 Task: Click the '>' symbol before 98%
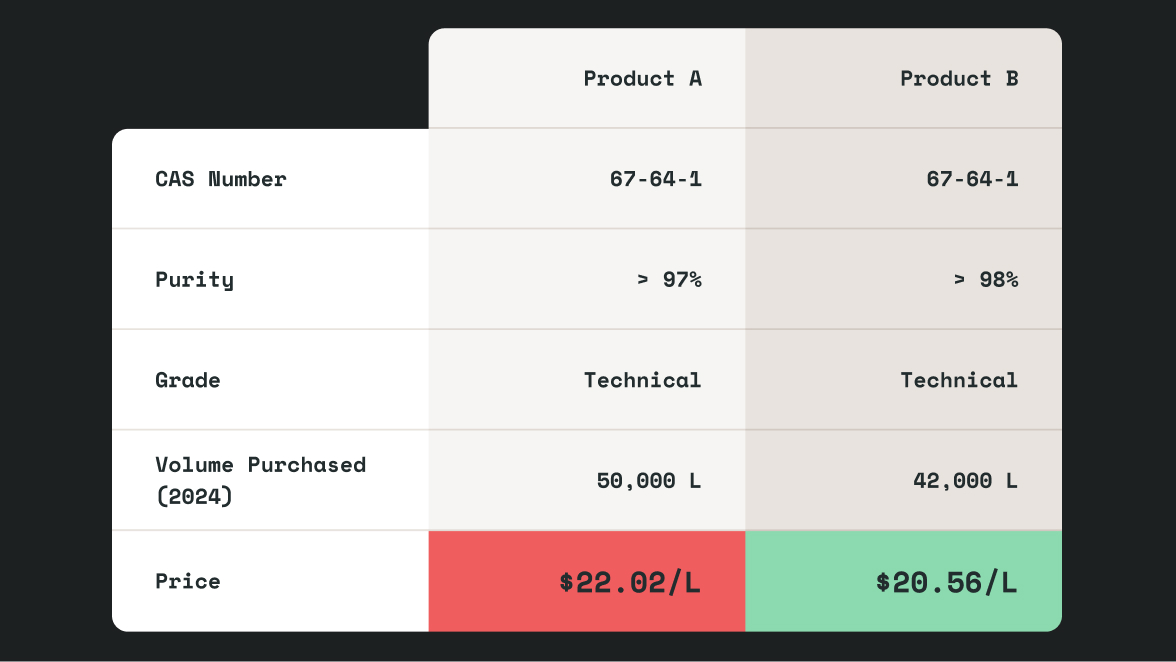pos(959,280)
